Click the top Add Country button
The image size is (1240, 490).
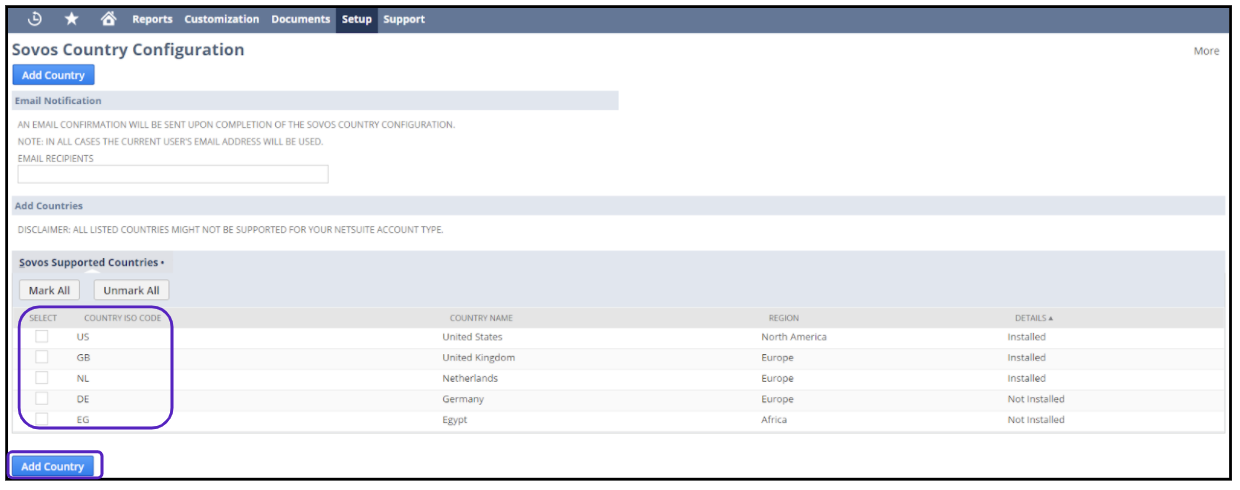point(53,75)
